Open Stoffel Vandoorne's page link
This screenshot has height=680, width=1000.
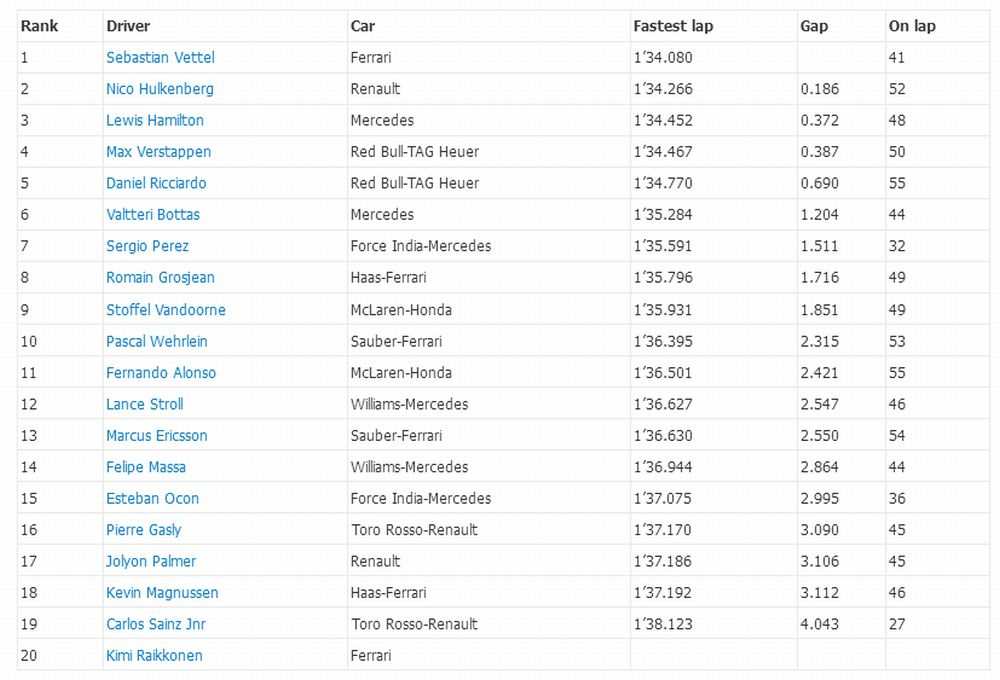click(166, 309)
